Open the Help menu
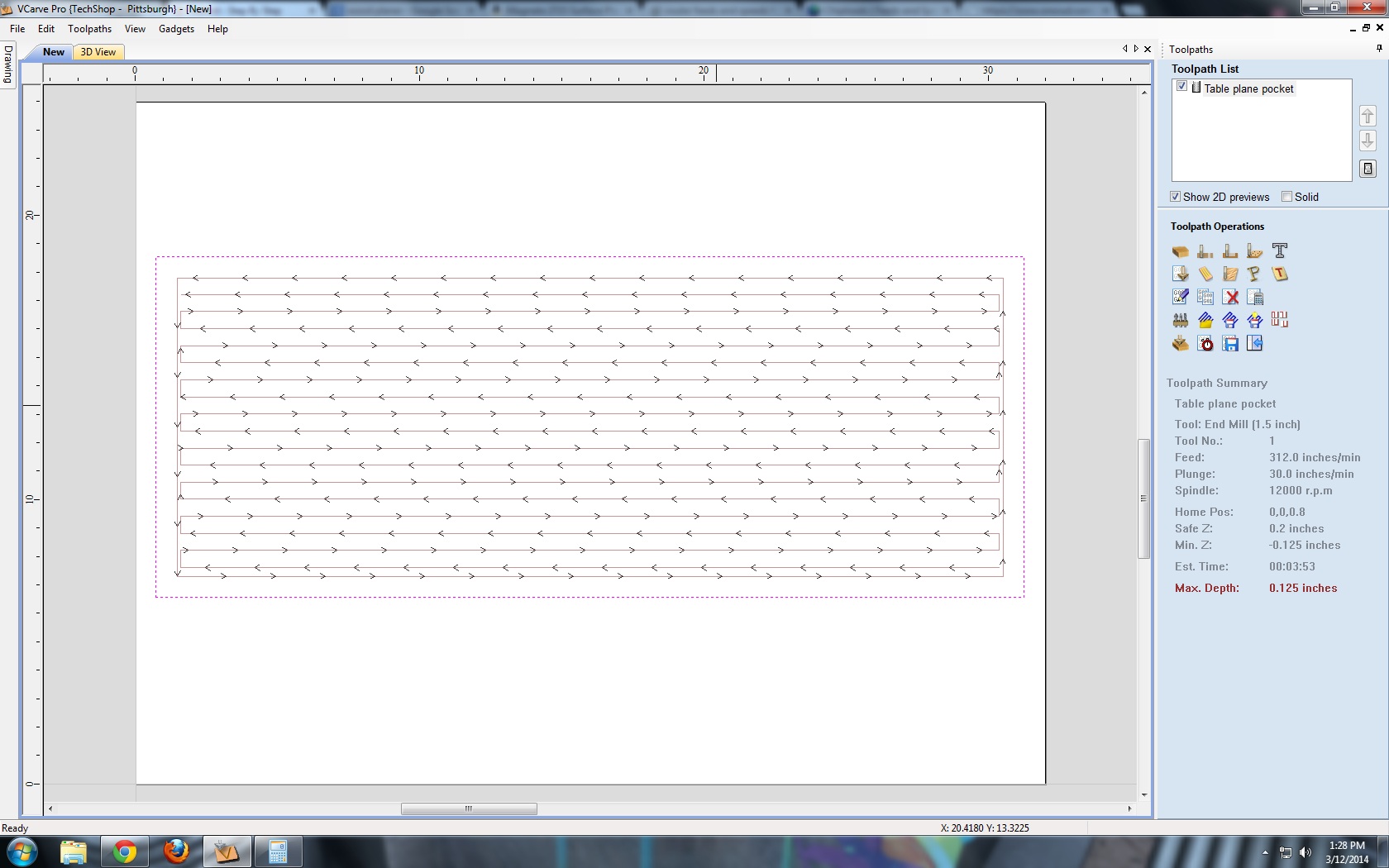This screenshot has height=868, width=1389. (217, 29)
